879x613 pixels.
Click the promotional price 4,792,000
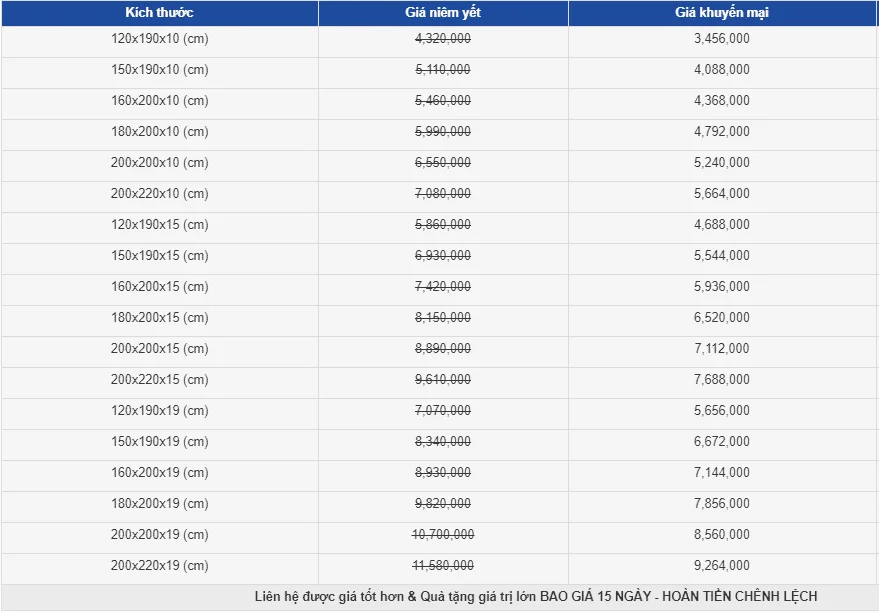[x=721, y=132]
